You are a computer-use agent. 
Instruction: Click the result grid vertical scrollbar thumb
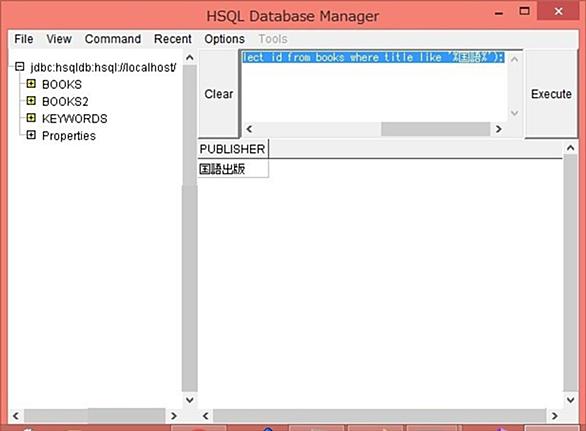570,273
